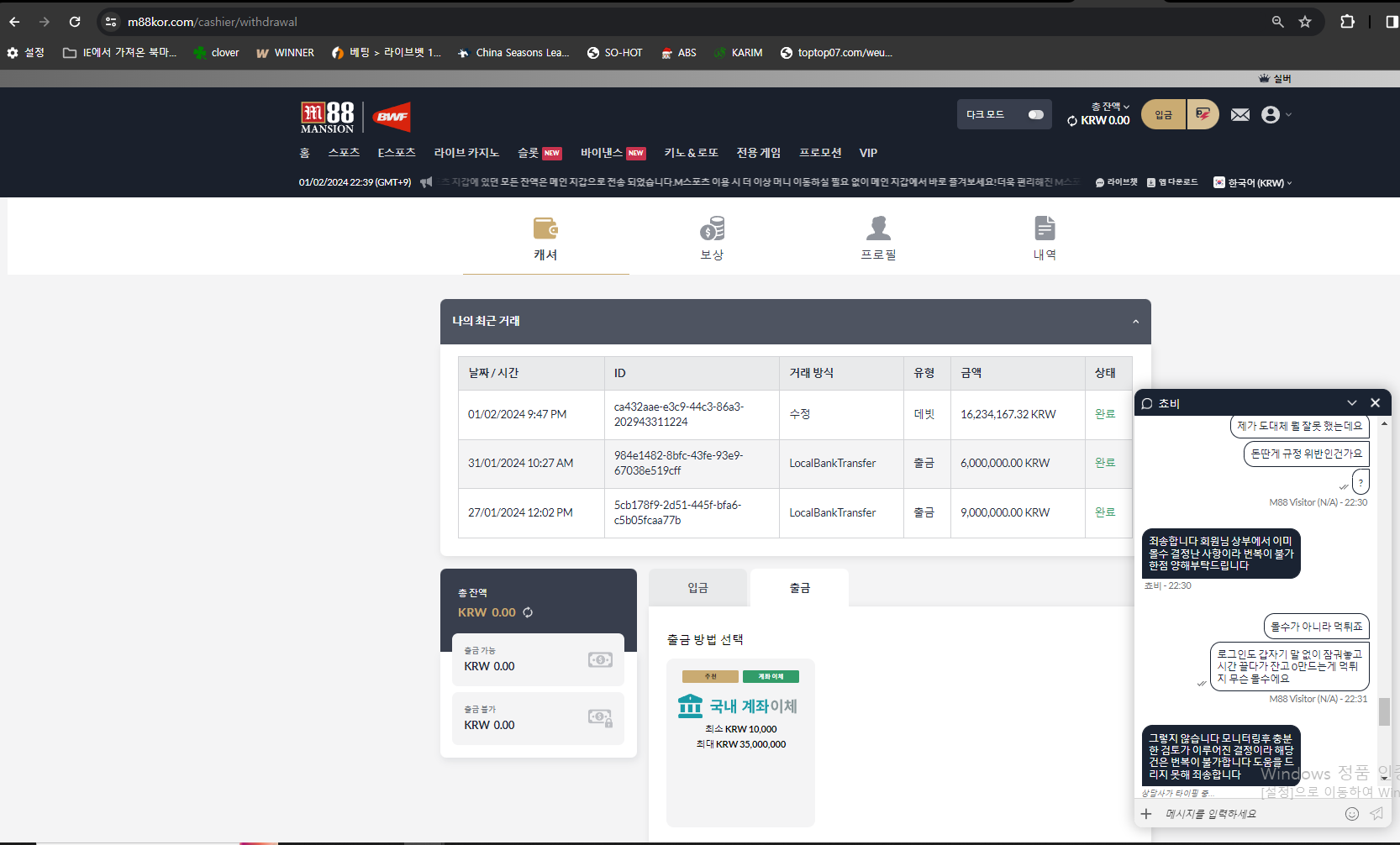
Task: Open the 내역 history section
Action: point(1045,238)
